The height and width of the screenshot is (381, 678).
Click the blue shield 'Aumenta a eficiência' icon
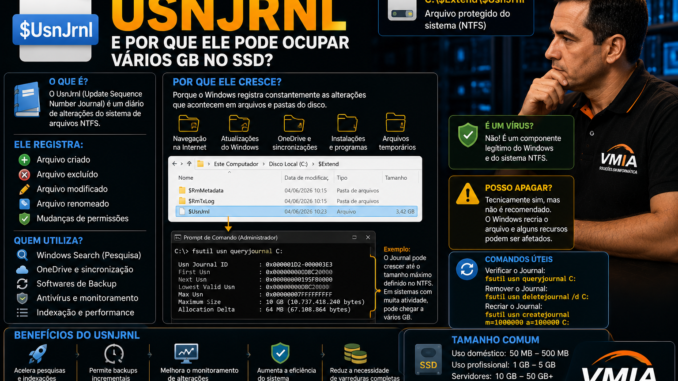(280, 353)
